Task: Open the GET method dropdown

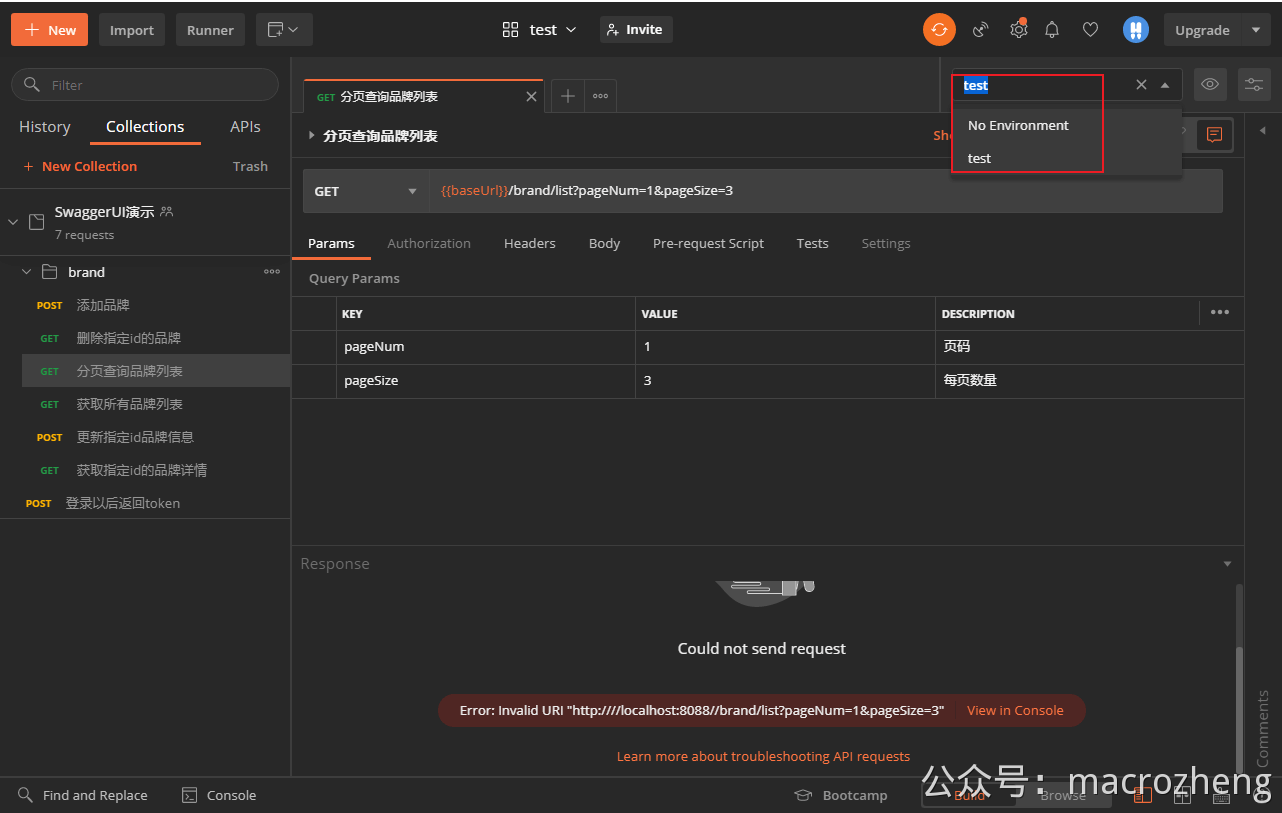Action: click(x=366, y=191)
